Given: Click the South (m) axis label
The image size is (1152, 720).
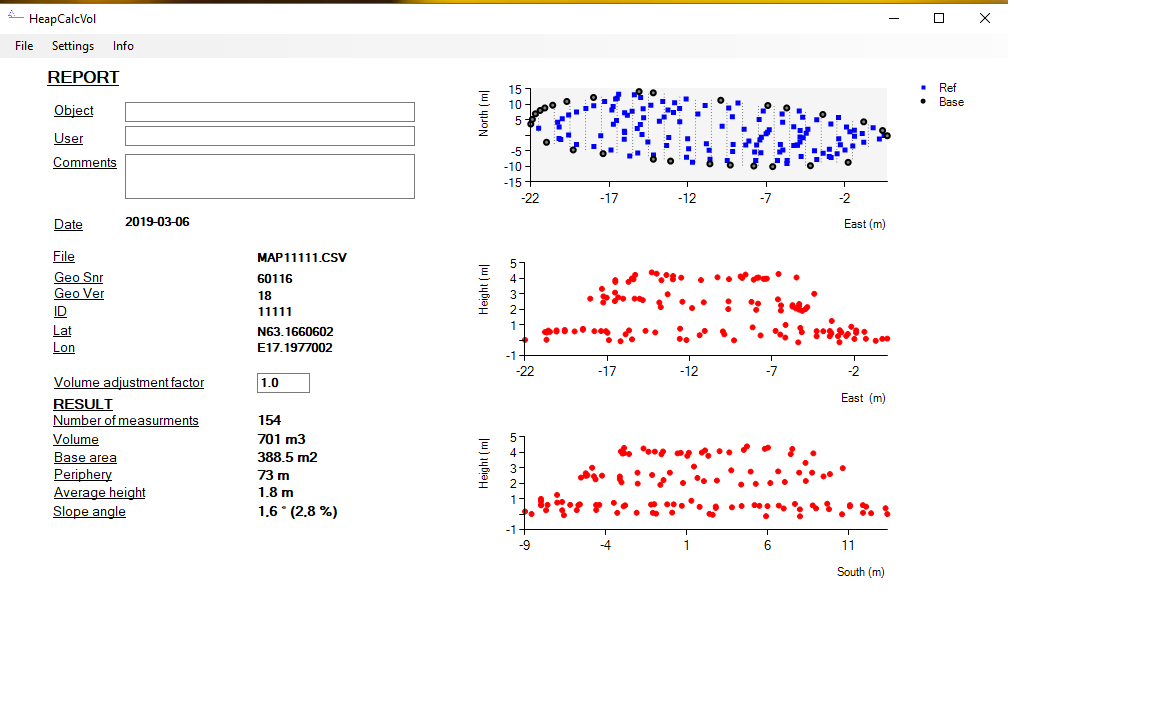Looking at the screenshot, I should [860, 572].
